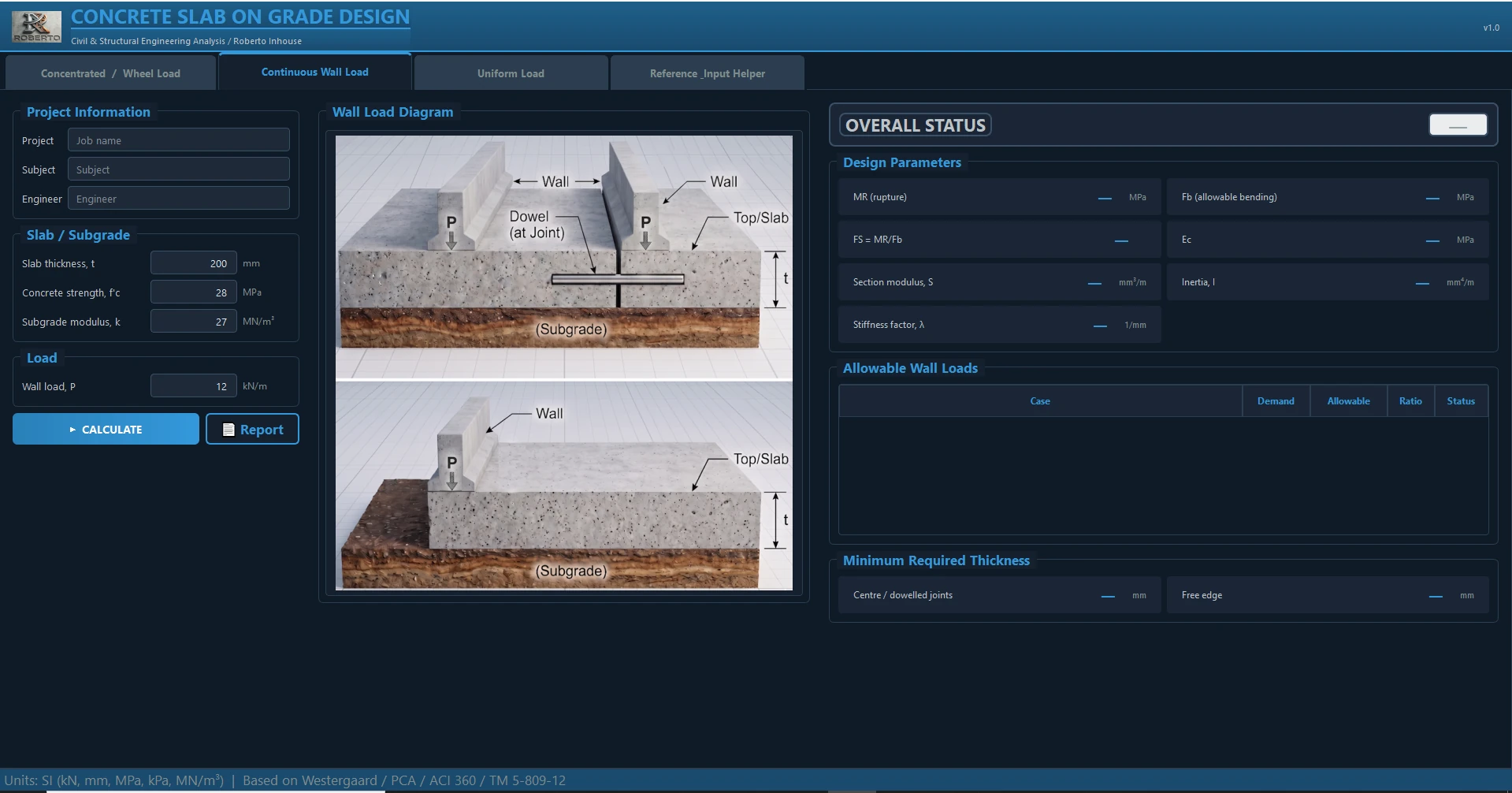Screen dimensions: 1512x793
Task: Click the Report document icon
Action: (x=228, y=430)
